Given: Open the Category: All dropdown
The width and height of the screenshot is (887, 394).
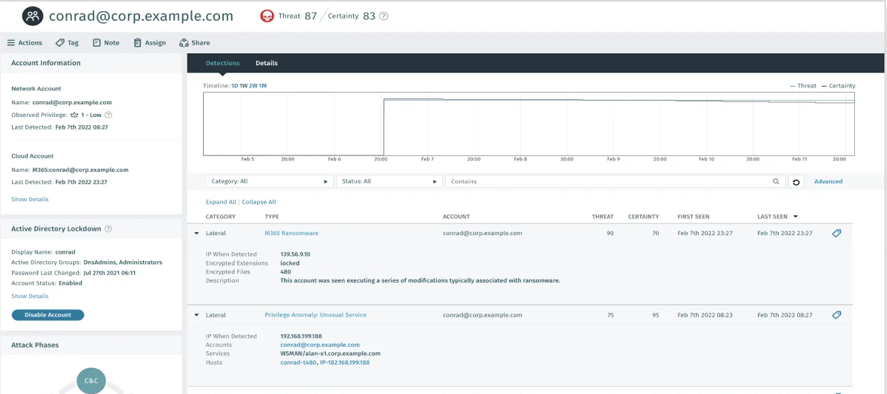Looking at the screenshot, I should (x=269, y=182).
